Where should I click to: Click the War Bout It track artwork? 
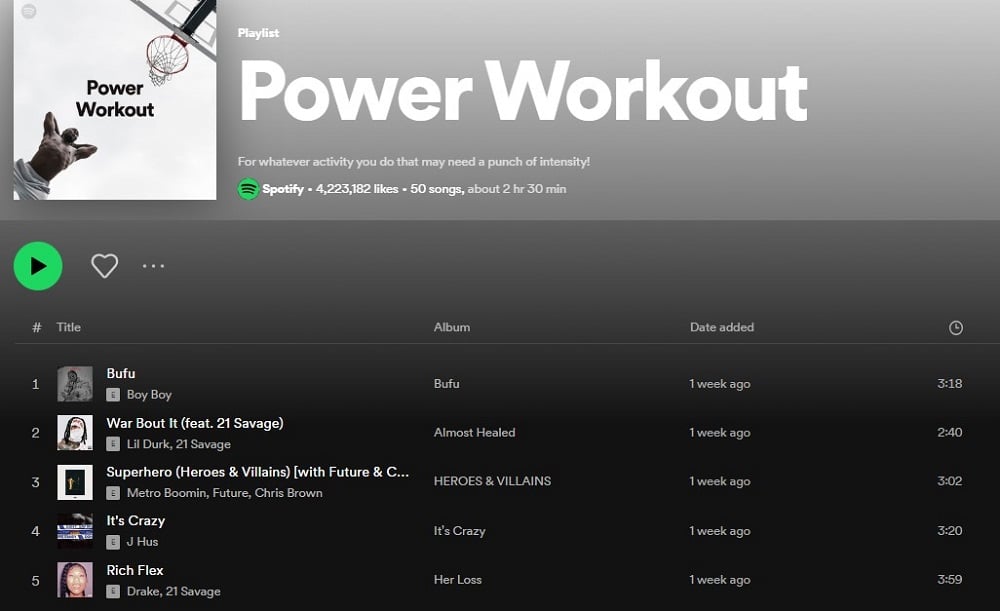pos(75,432)
